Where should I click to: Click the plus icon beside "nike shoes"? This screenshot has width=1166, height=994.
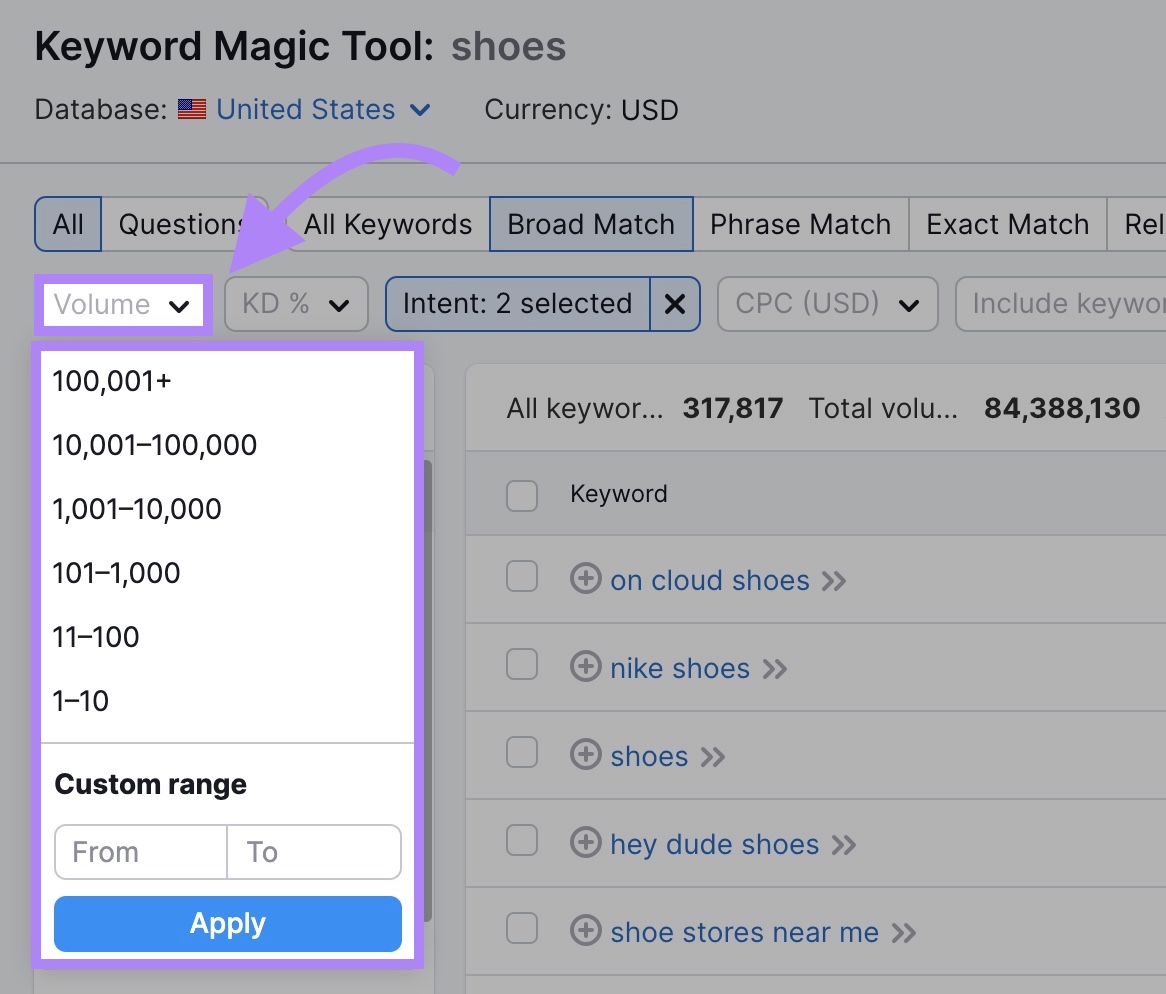(585, 665)
